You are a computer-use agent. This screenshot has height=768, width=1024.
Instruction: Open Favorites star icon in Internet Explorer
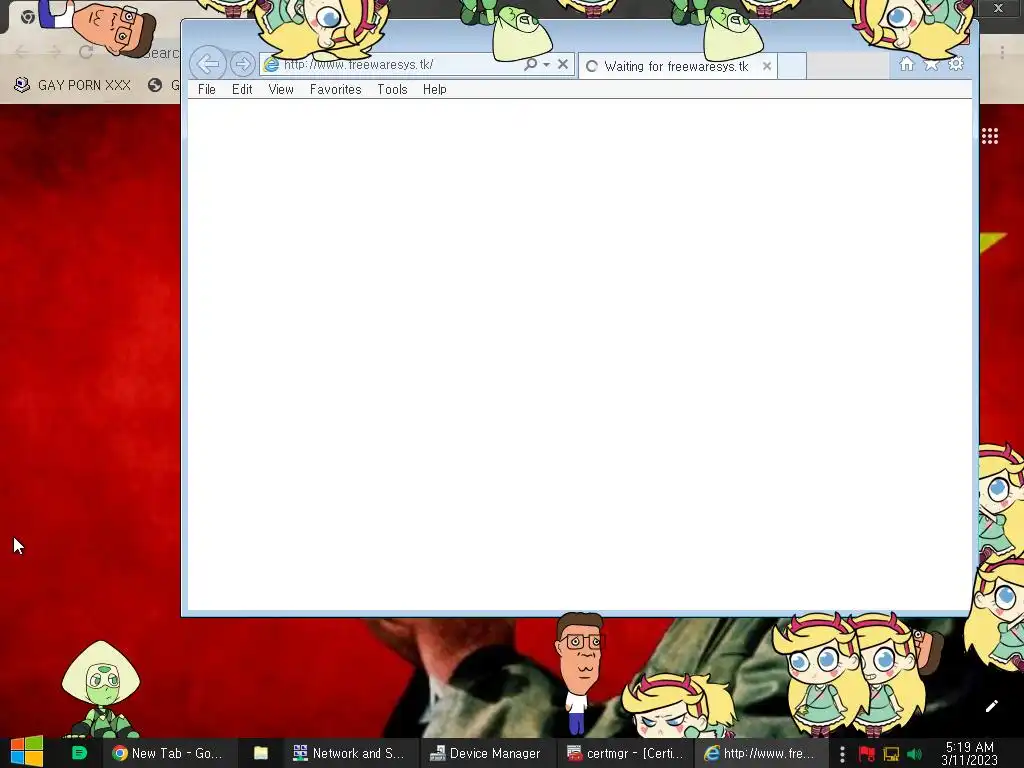(x=931, y=64)
